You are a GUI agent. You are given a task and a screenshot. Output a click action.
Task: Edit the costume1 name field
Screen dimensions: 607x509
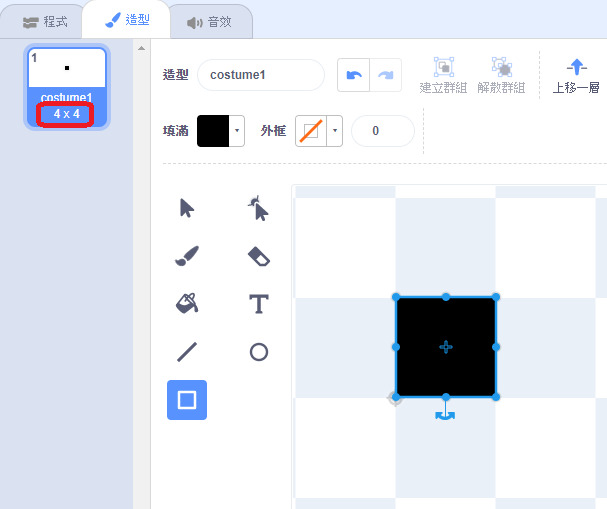point(261,75)
